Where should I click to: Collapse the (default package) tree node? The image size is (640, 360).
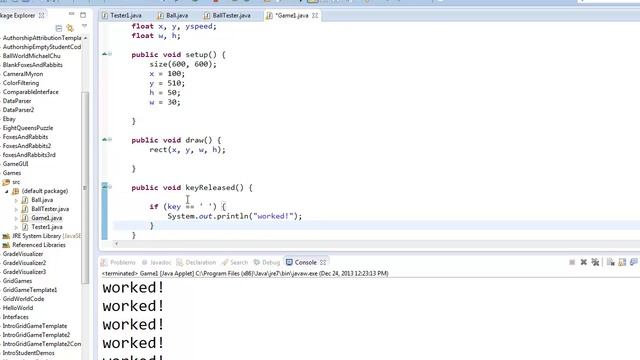coord(7,191)
